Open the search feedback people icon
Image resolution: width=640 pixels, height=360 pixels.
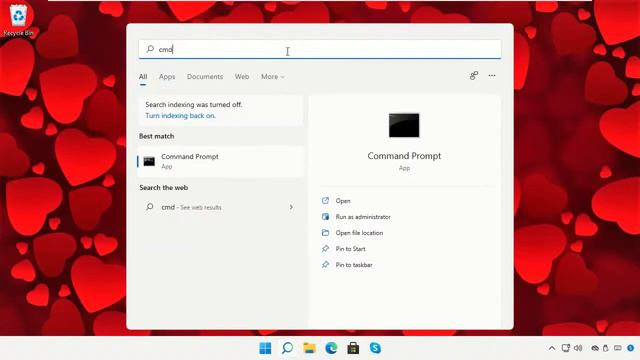473,76
